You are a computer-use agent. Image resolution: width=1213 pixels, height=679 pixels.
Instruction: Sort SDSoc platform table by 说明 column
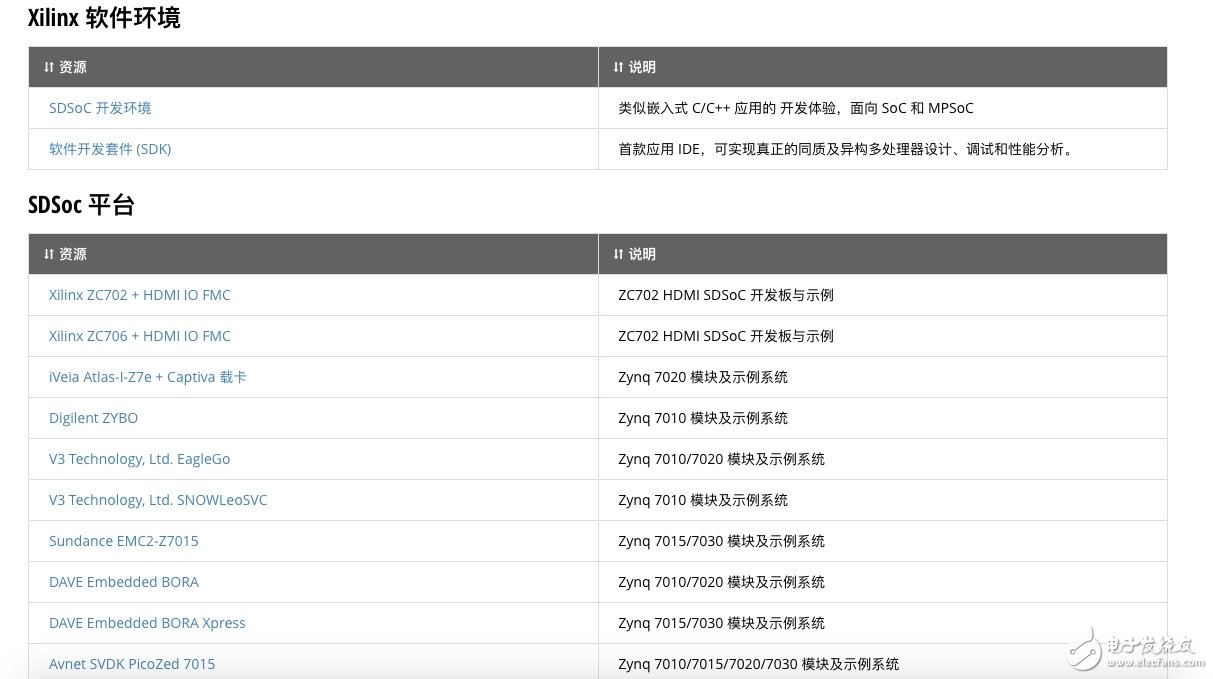(x=634, y=254)
